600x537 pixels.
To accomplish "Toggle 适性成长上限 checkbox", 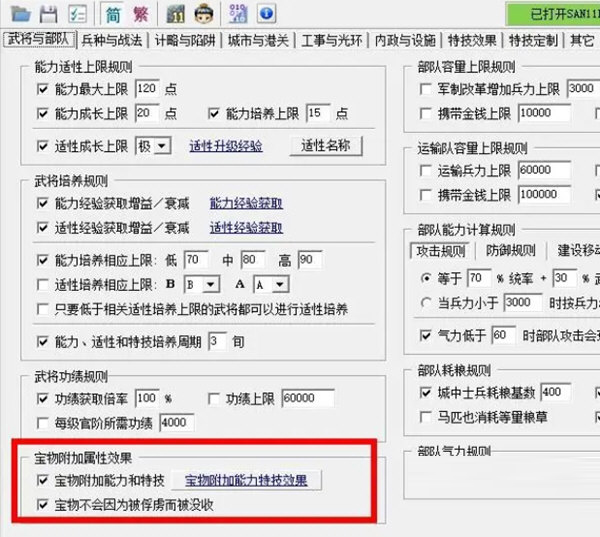I will click(x=42, y=146).
